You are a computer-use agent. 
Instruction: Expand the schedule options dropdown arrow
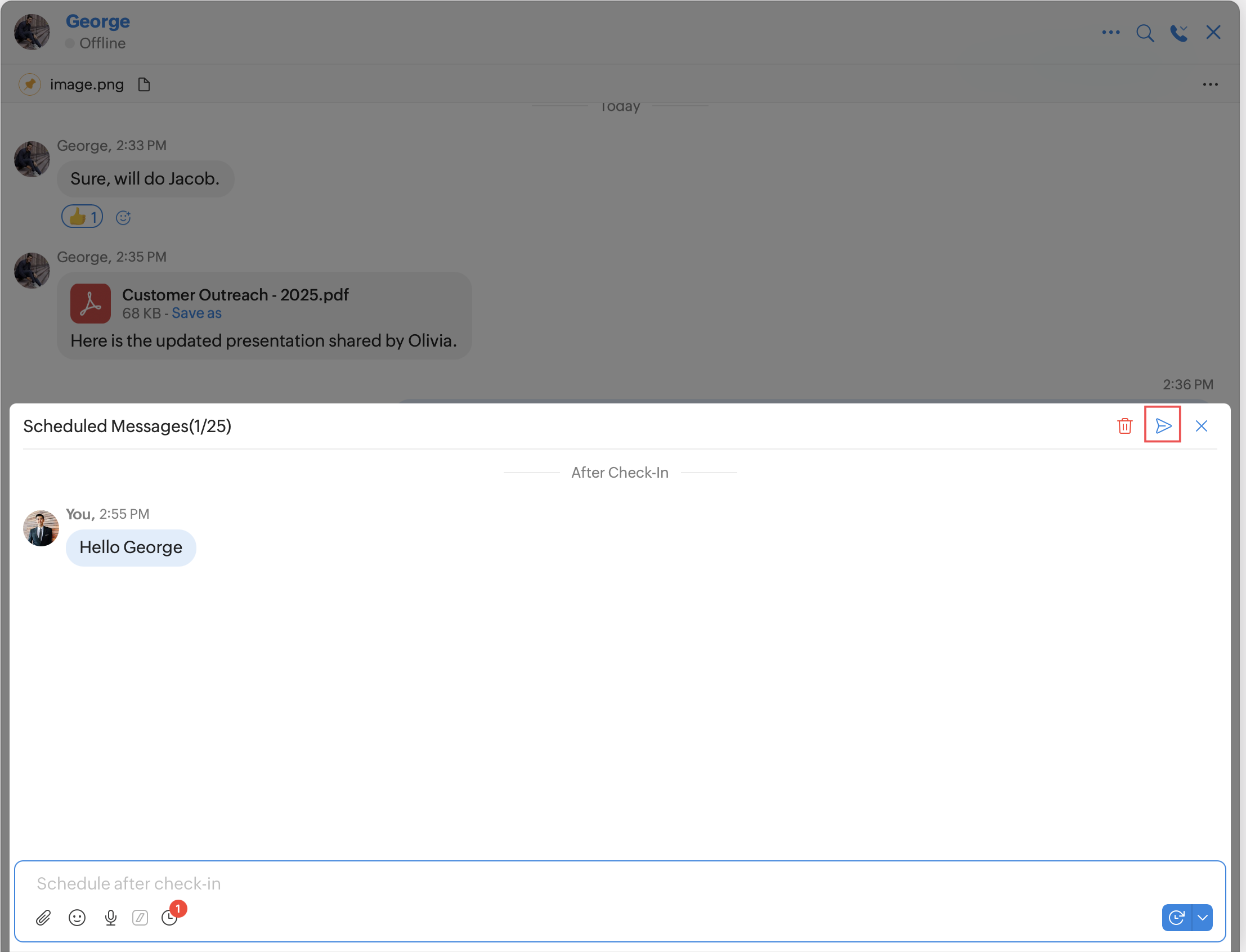pos(1203,918)
